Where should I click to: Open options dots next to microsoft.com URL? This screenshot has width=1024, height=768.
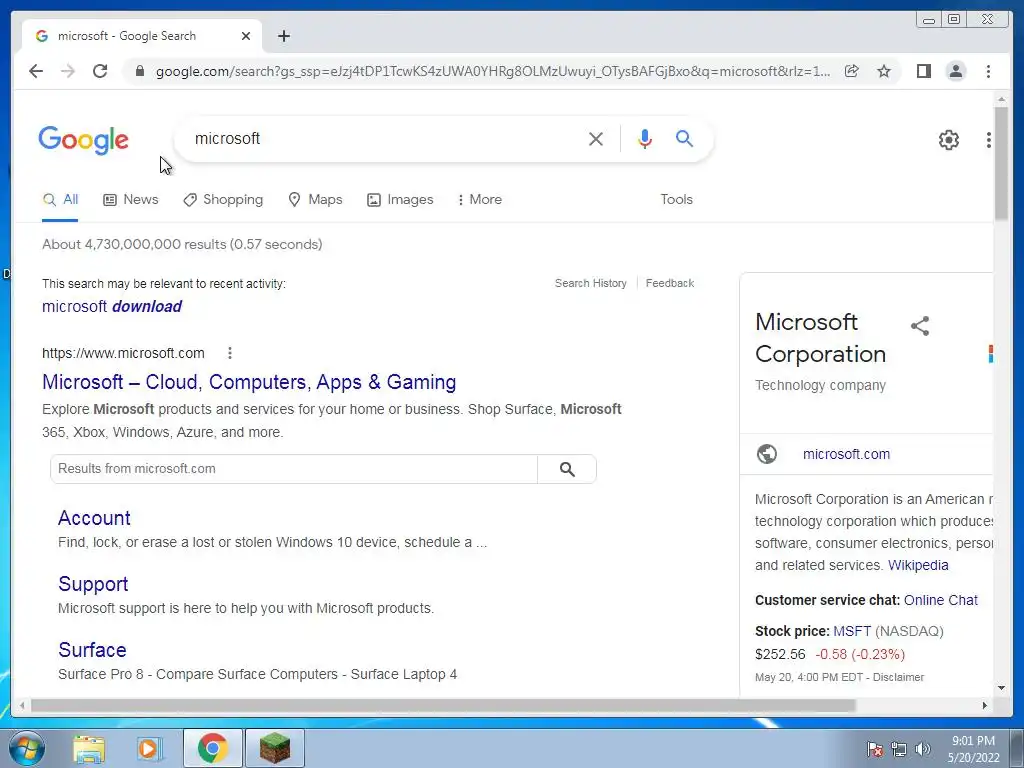(230, 353)
